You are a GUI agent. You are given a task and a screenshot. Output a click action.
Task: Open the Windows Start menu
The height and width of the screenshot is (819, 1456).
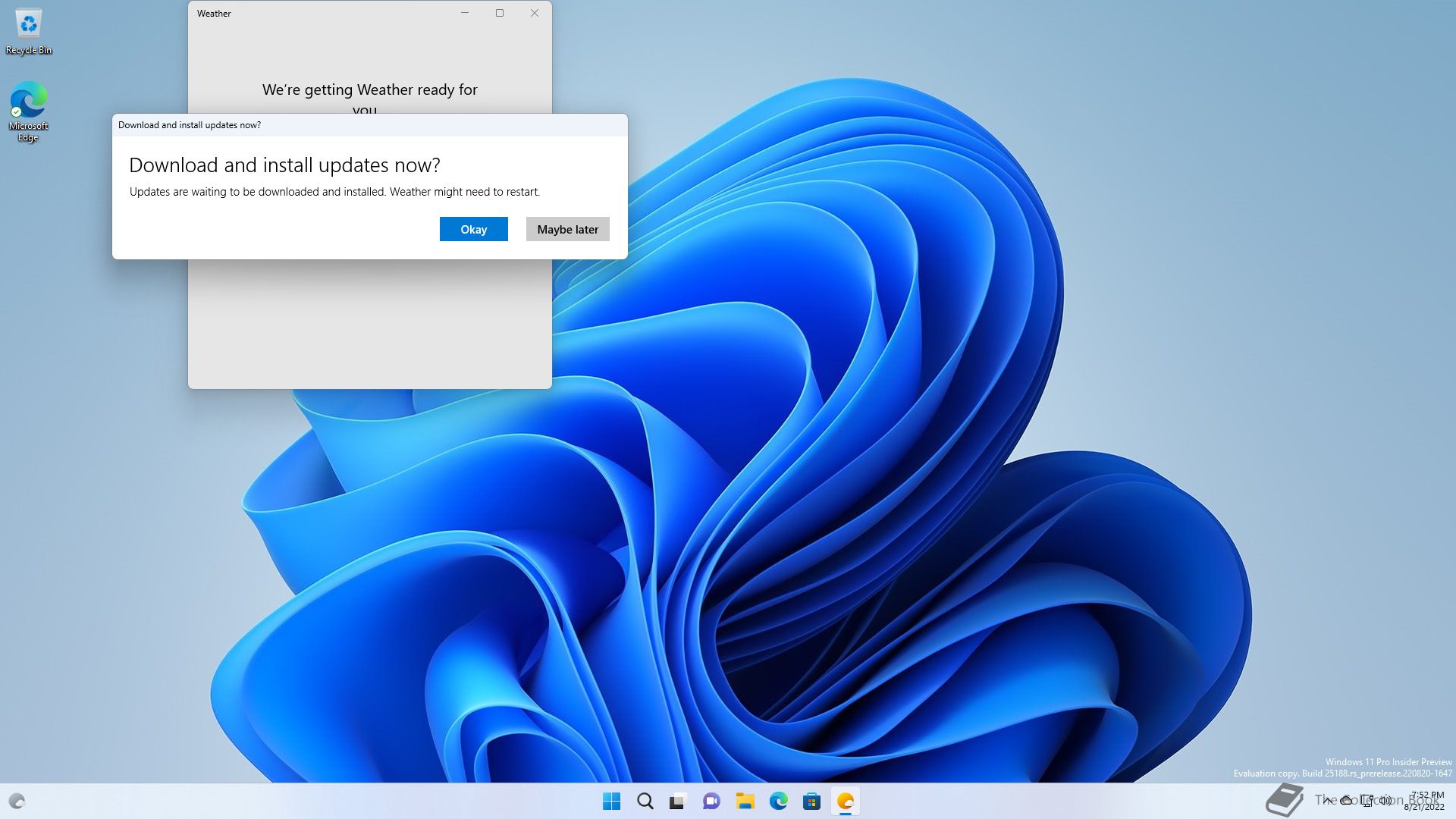611,801
